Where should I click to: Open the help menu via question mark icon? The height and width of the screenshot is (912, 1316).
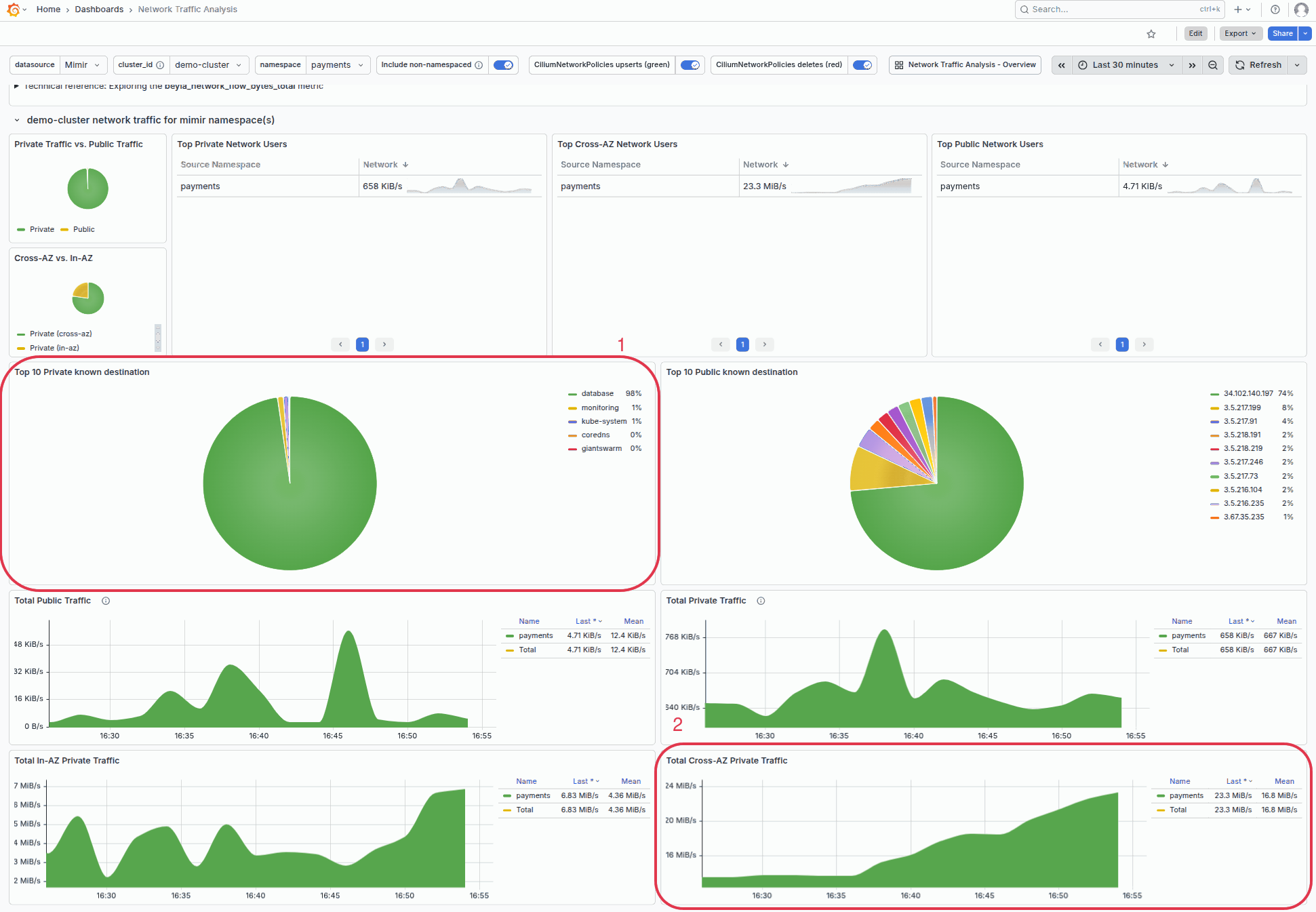[1275, 9]
